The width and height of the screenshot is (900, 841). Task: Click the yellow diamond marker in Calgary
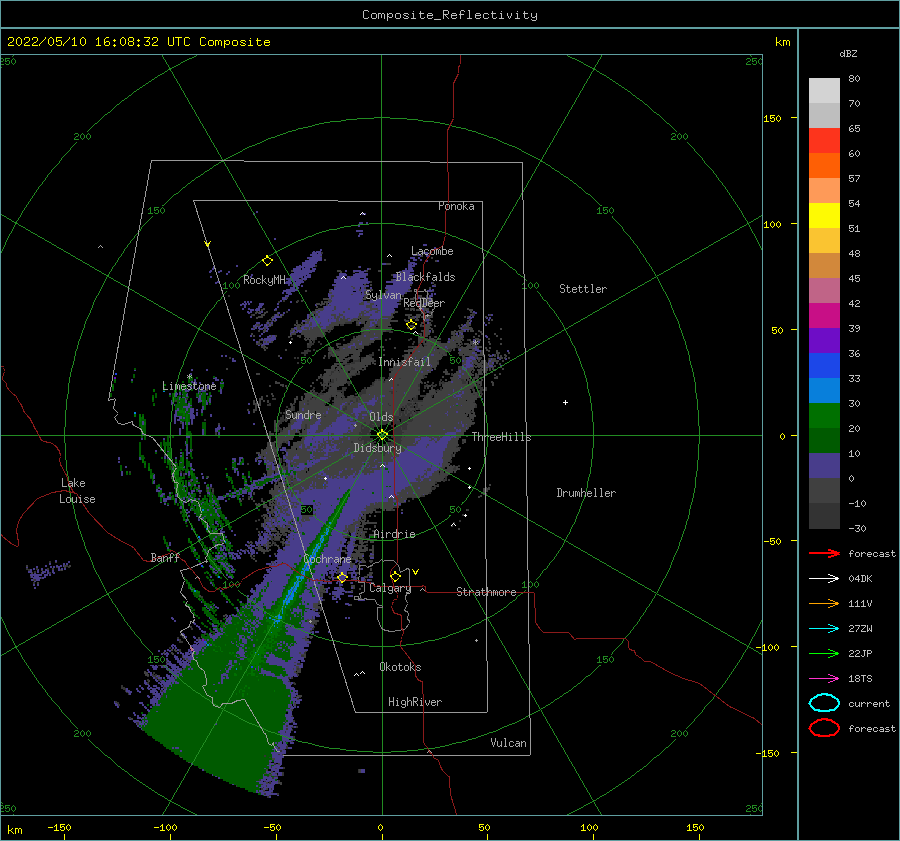click(x=395, y=576)
